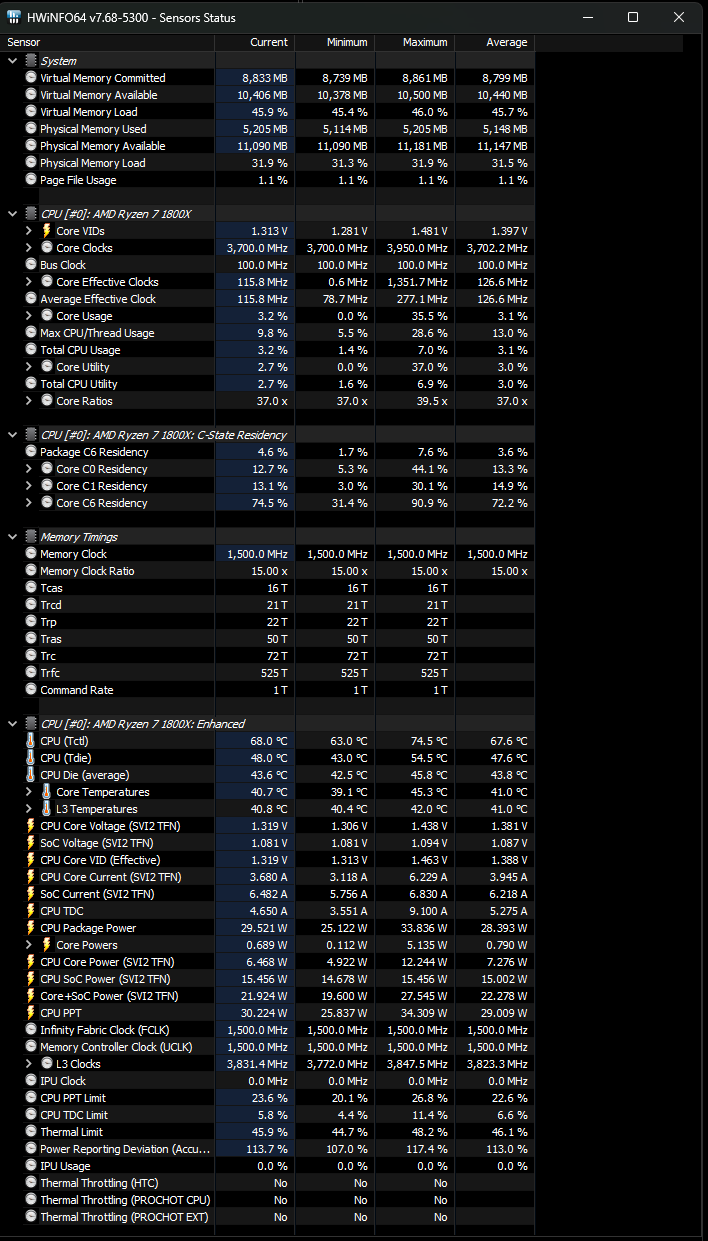
Task: Click the Package C6 Residency sensor icon
Action: click(x=31, y=452)
